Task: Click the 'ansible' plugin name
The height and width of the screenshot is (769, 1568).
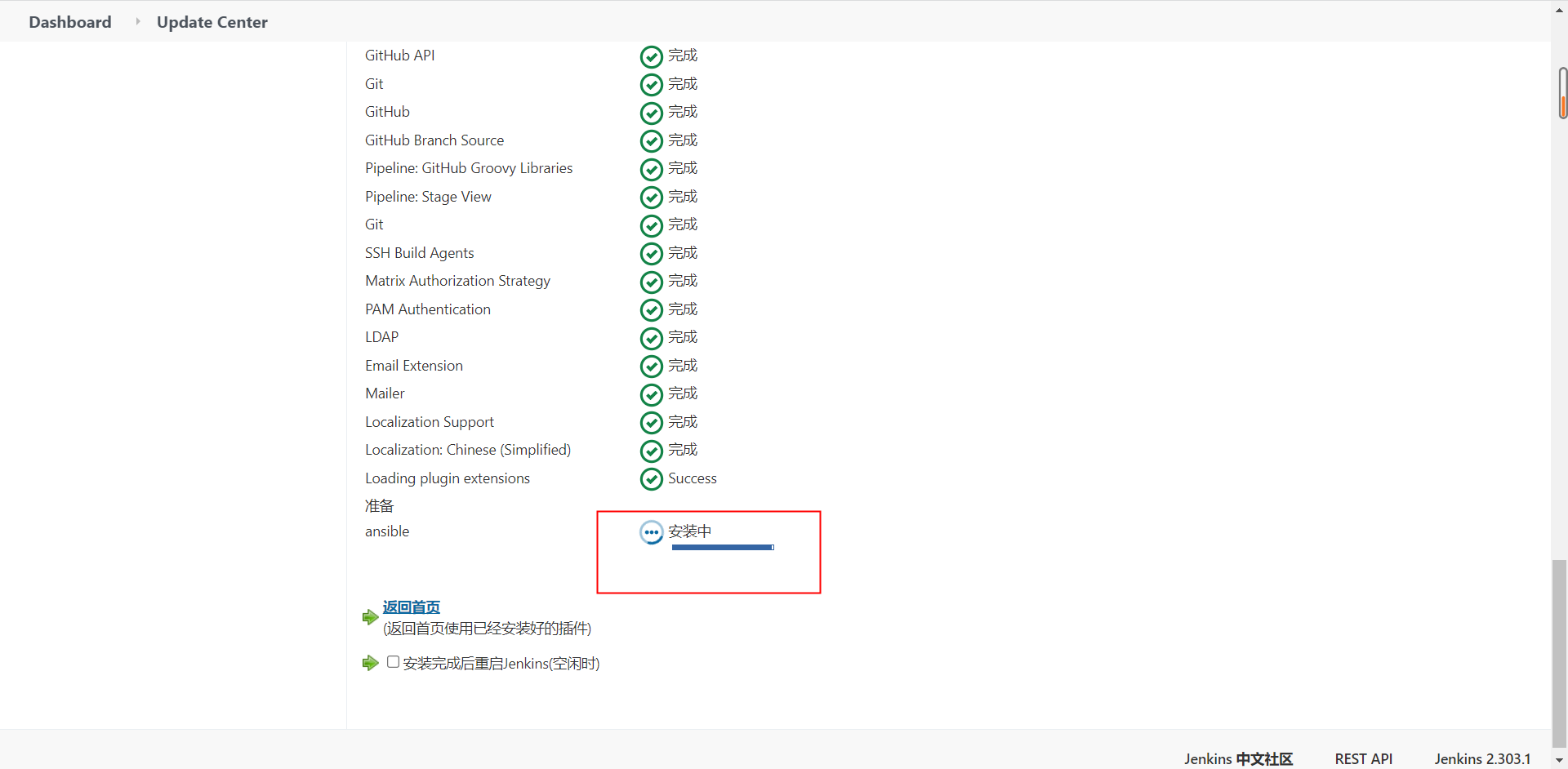Action: (x=387, y=531)
